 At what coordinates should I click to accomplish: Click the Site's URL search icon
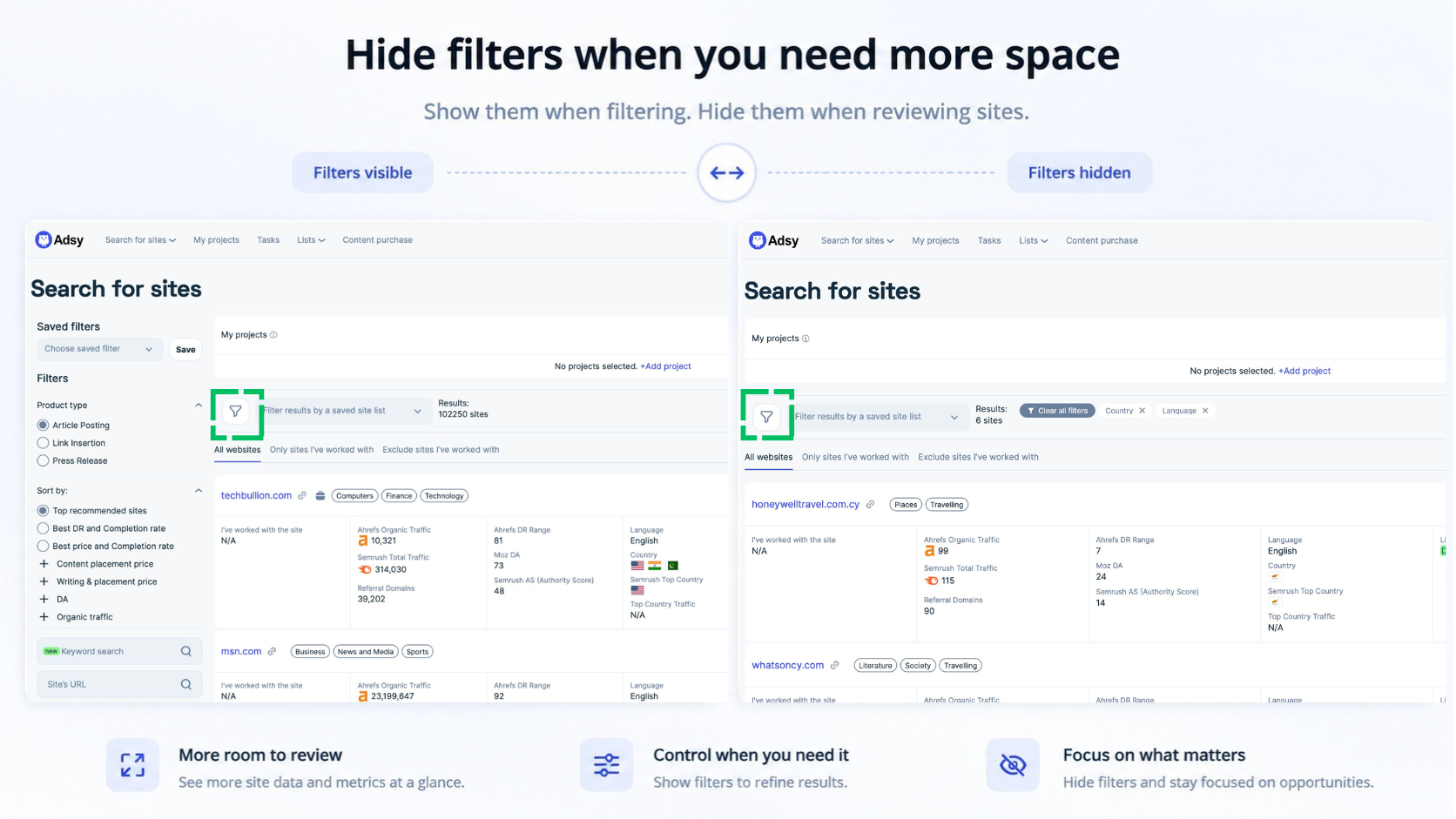coord(186,685)
